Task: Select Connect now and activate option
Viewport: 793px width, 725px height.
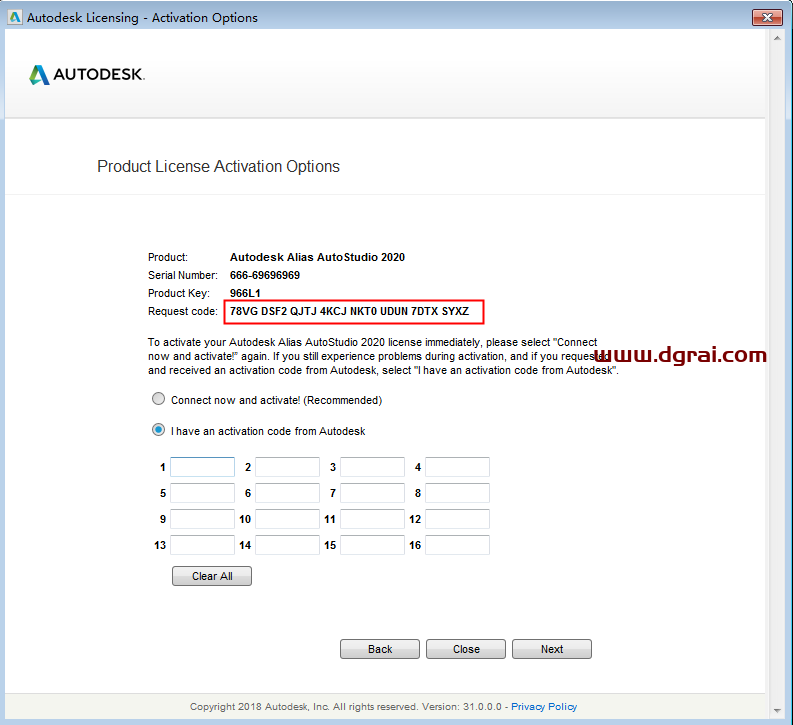Action: click(x=158, y=399)
